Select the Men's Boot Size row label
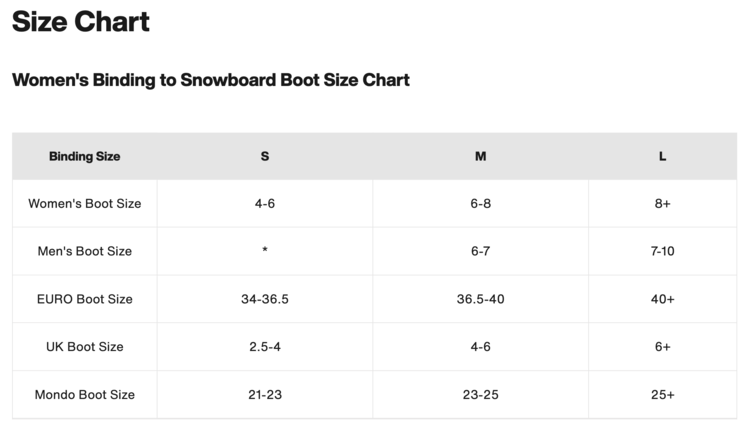 coord(84,251)
